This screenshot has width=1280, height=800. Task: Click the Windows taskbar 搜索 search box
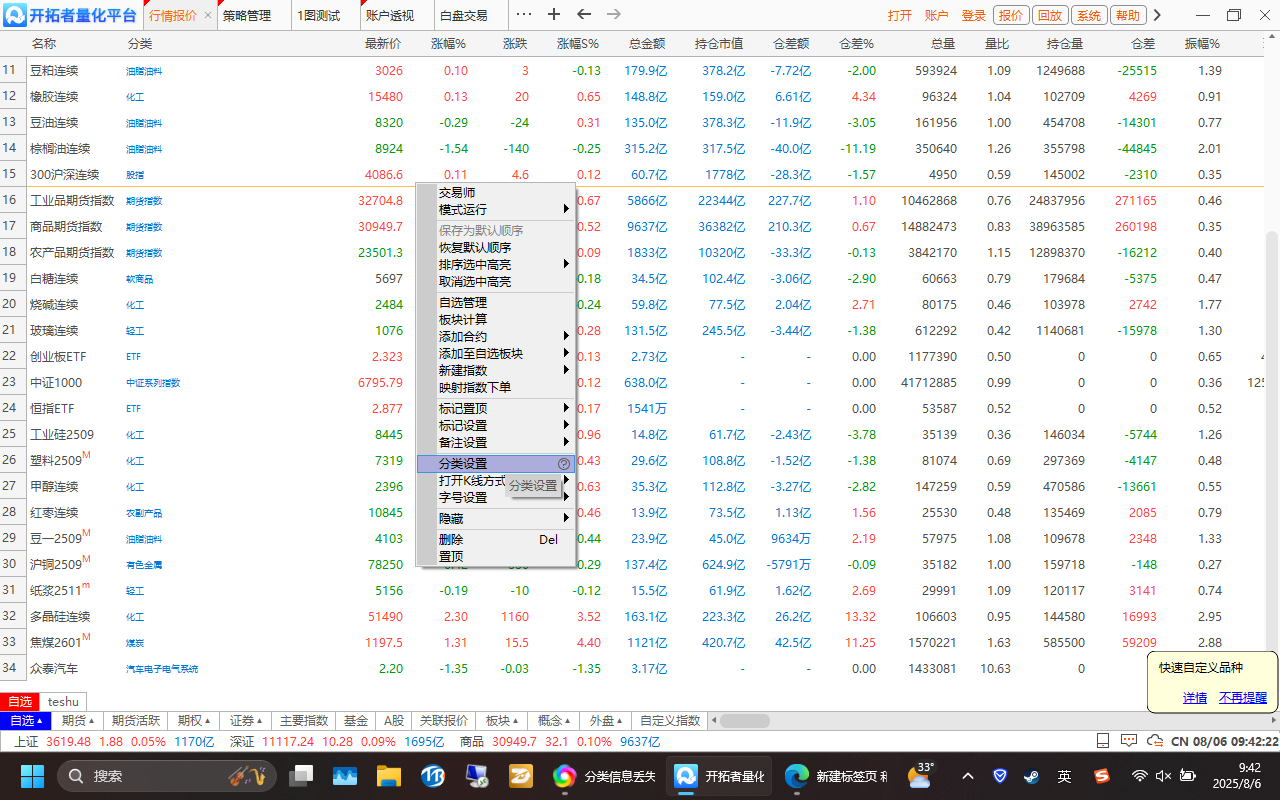click(166, 776)
